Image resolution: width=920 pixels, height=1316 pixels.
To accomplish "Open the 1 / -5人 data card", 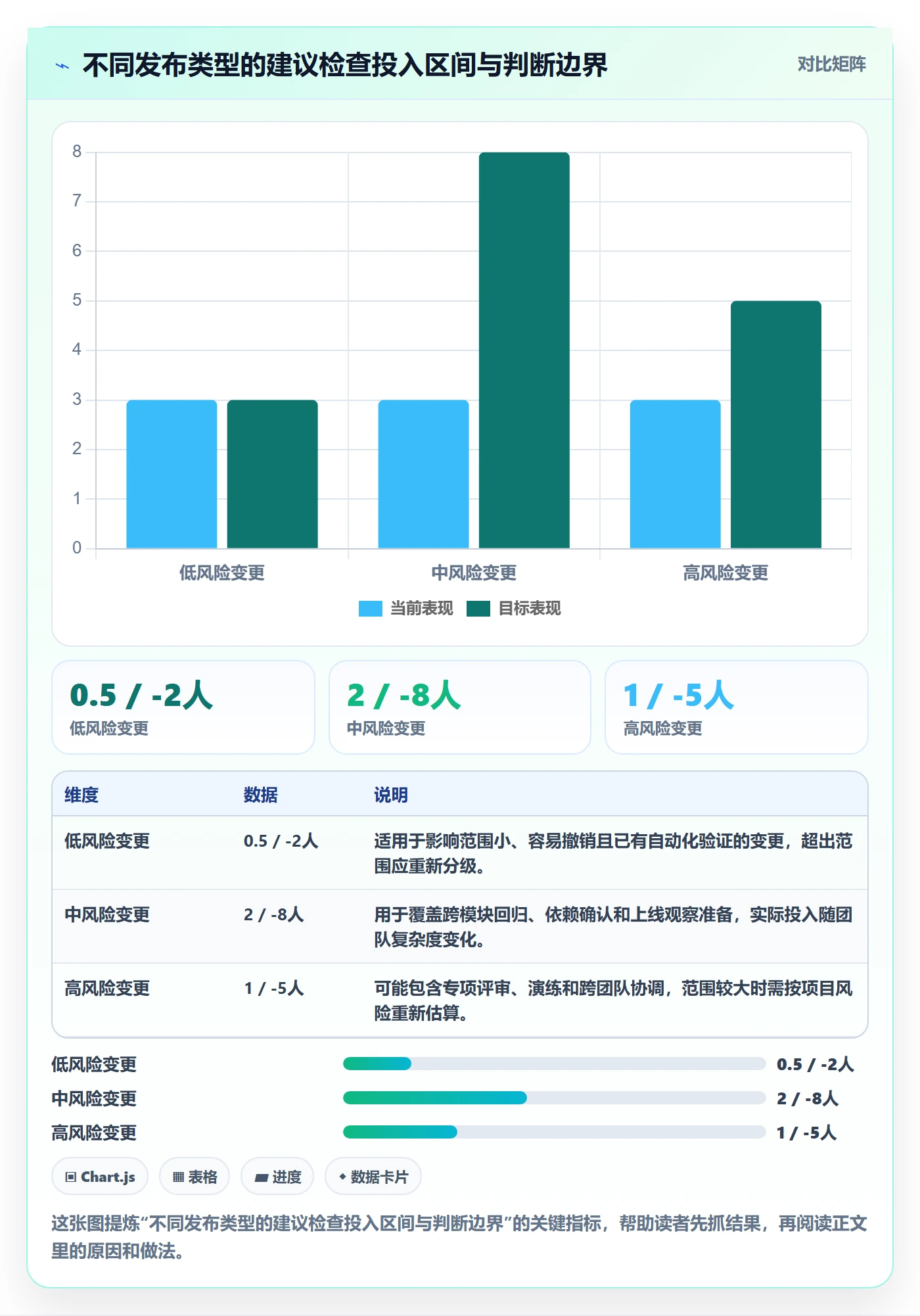I will (x=737, y=707).
